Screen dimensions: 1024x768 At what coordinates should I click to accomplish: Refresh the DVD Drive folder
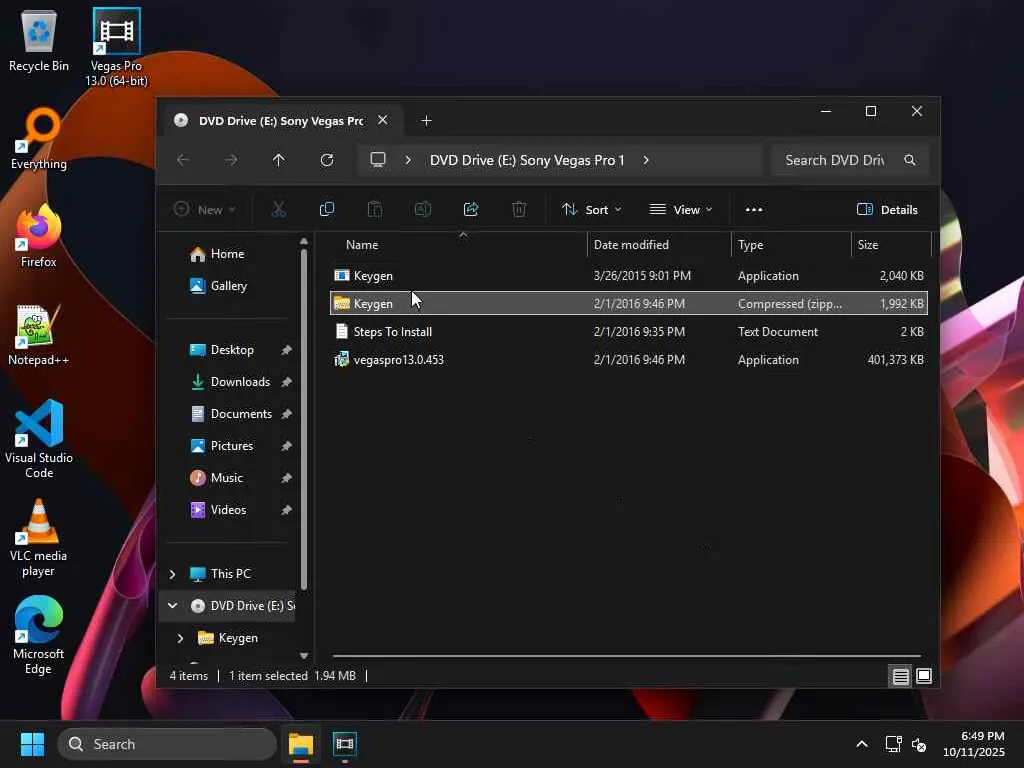327,160
